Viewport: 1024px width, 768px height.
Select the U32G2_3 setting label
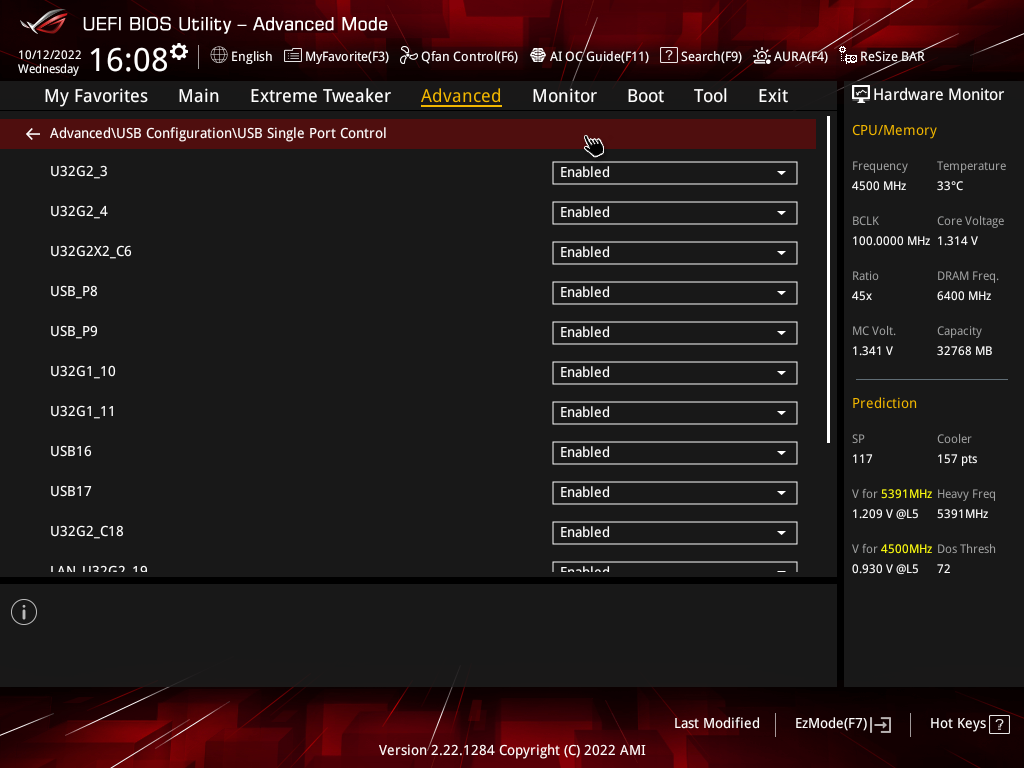(x=79, y=172)
